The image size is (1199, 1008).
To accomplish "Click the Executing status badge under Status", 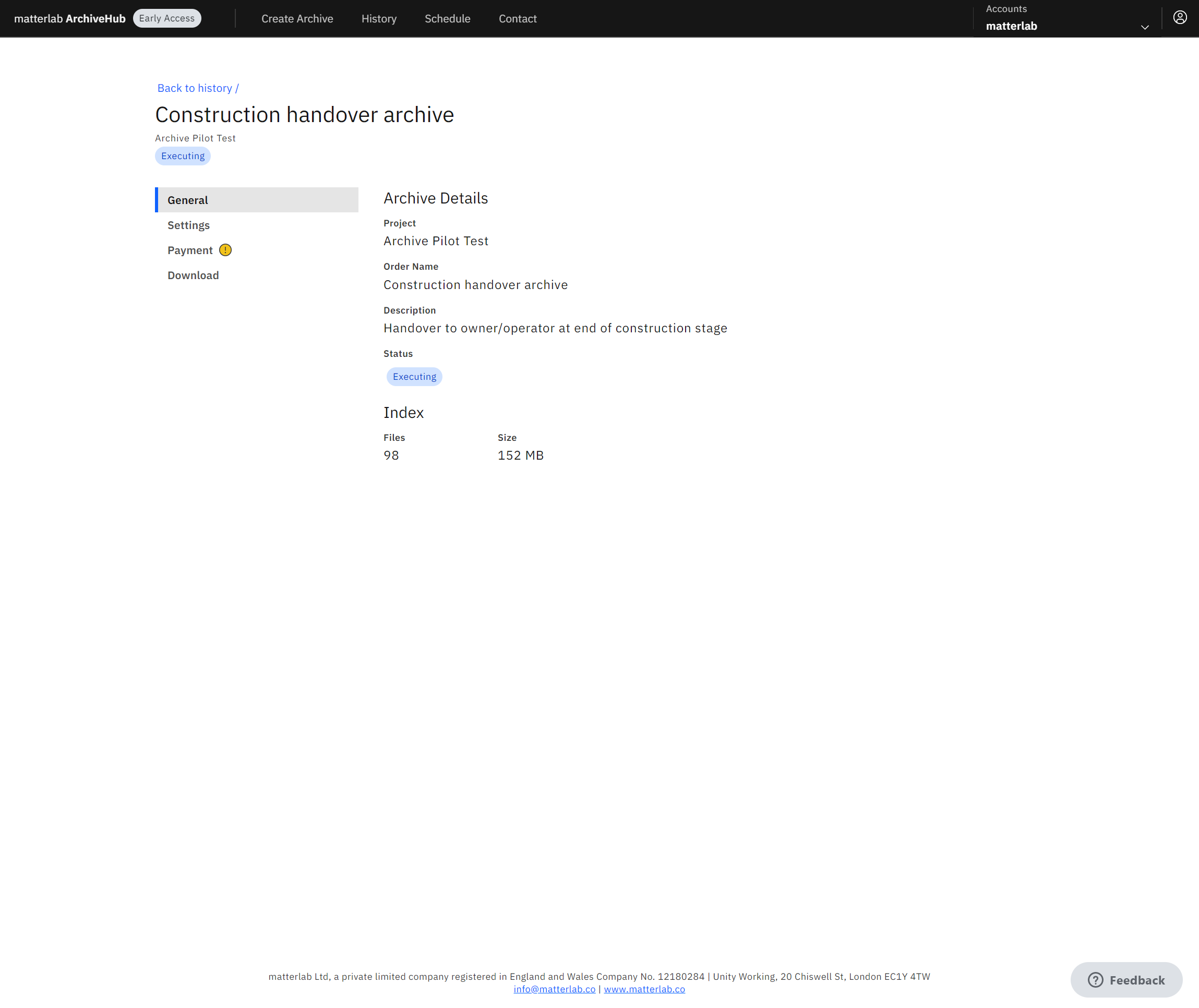I will 414,377.
